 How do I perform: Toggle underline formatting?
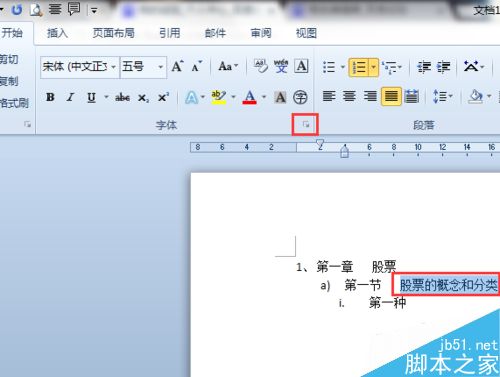(x=91, y=97)
